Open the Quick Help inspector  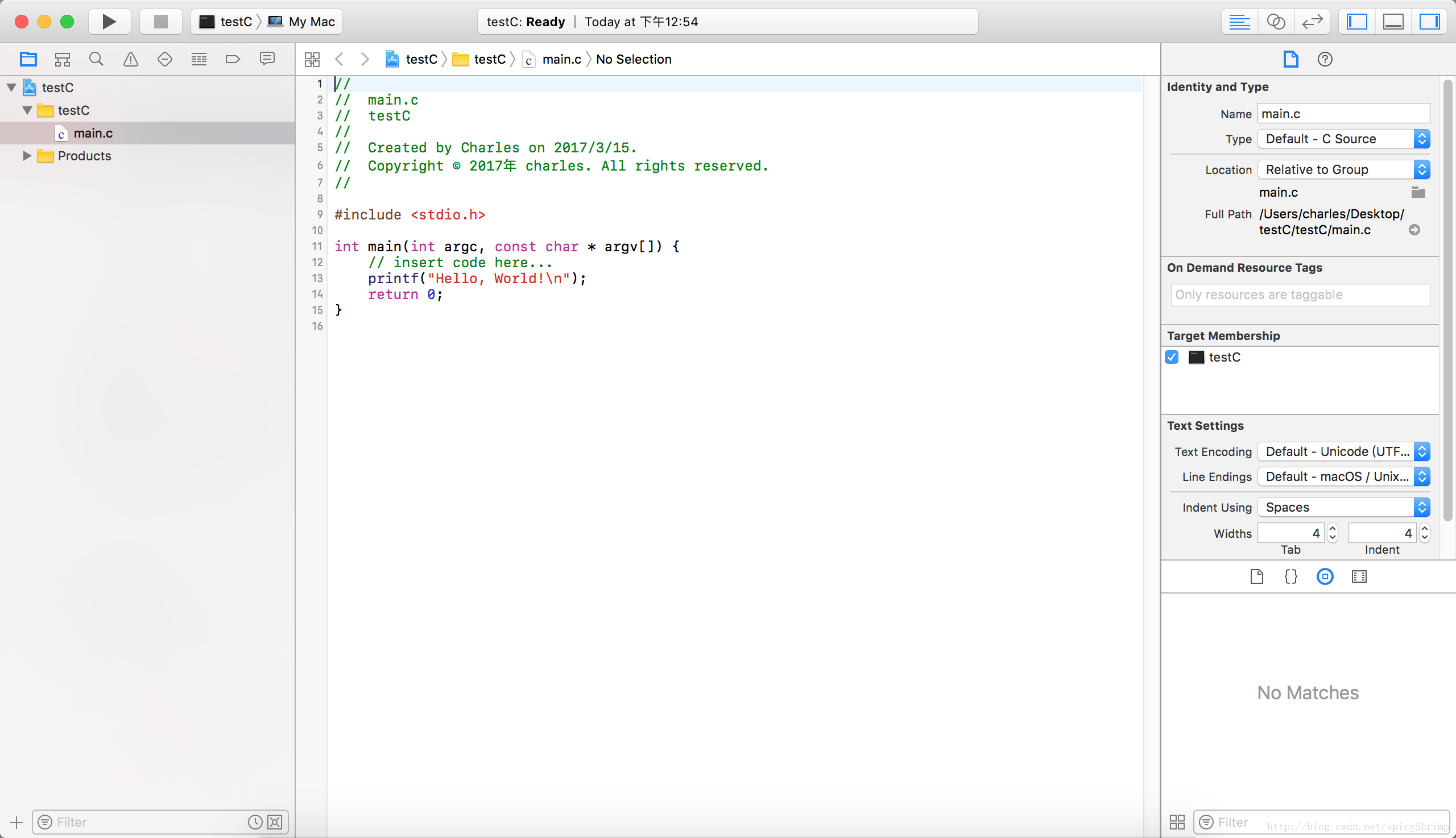1325,59
